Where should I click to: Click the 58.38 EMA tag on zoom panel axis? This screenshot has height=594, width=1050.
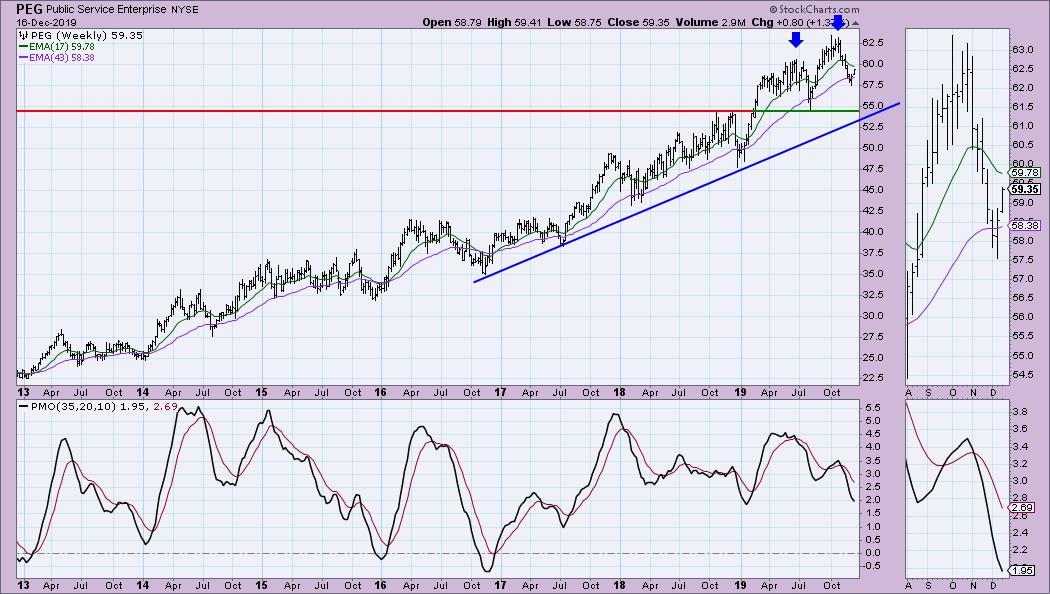click(1025, 226)
